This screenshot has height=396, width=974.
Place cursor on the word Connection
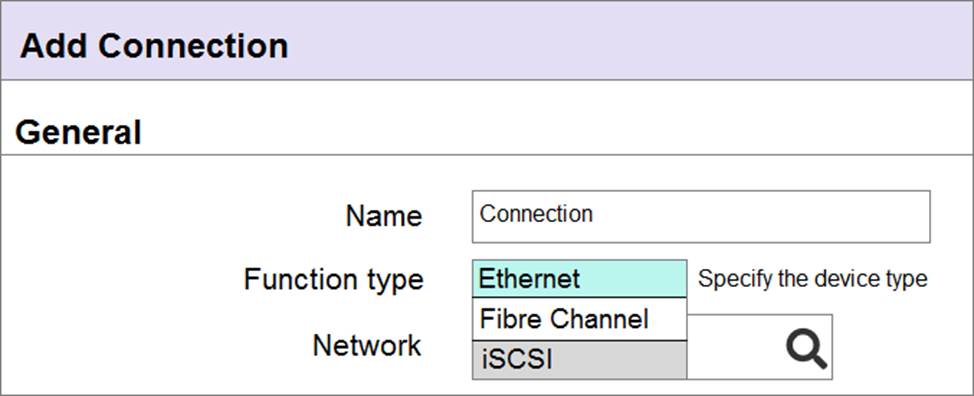coord(536,214)
